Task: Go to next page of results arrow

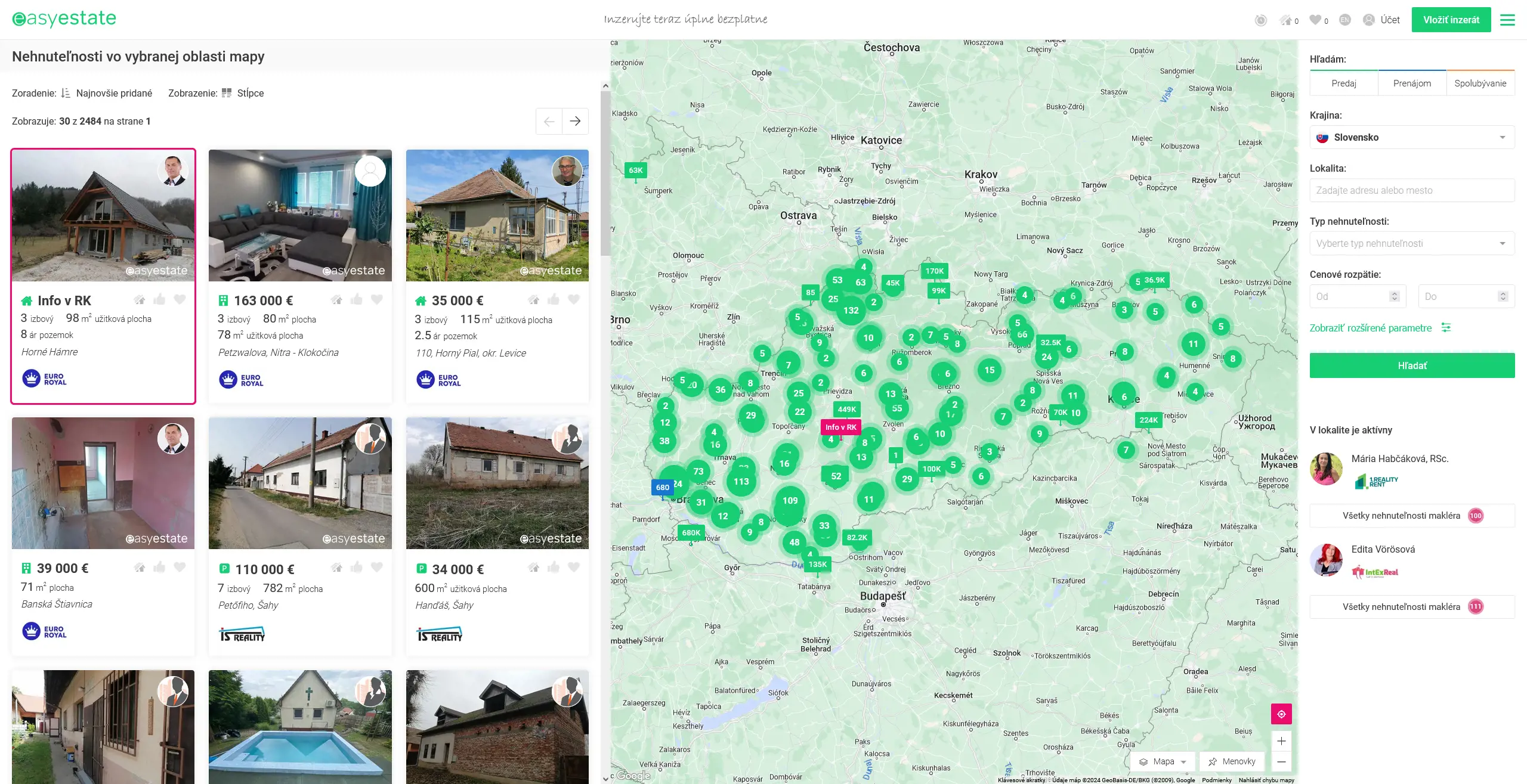Action: tap(575, 121)
